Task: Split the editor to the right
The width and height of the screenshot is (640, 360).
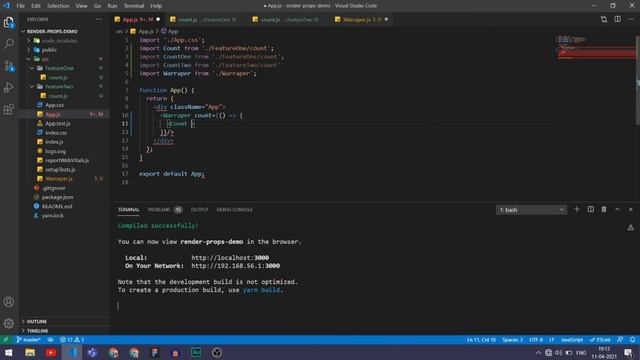Action: pyautogui.click(x=618, y=19)
